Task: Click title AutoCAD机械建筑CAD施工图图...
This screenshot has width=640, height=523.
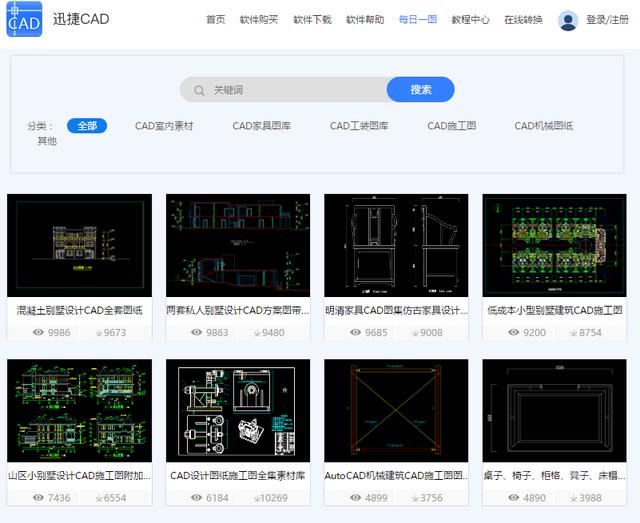Action: click(396, 476)
